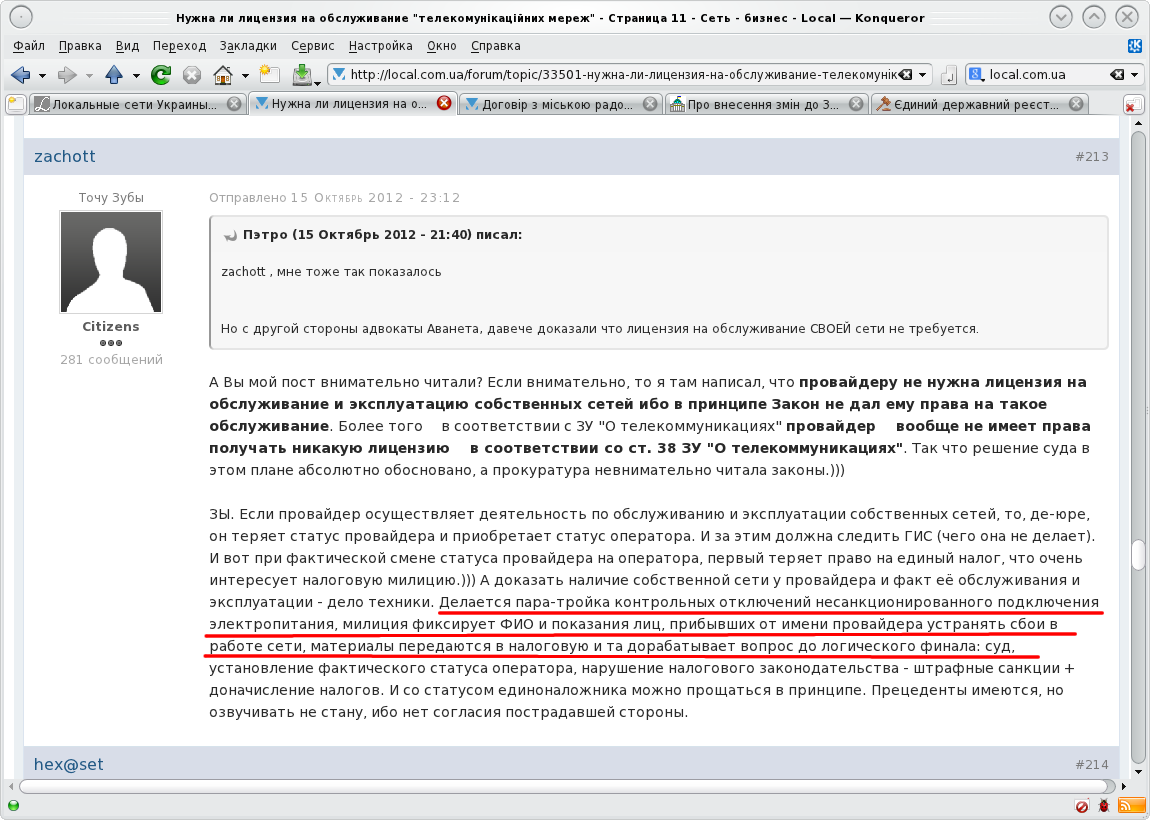Screen dimensions: 1150x820
Task: Open the Окно menu
Action: [x=442, y=45]
